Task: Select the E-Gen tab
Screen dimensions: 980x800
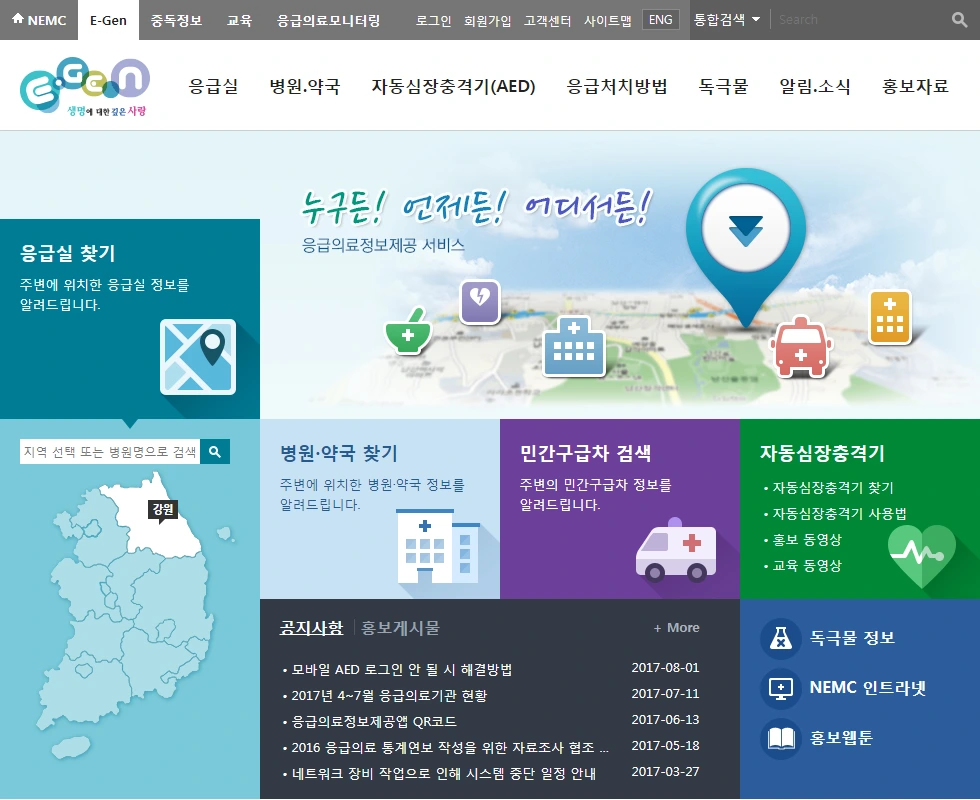Action: [108, 20]
